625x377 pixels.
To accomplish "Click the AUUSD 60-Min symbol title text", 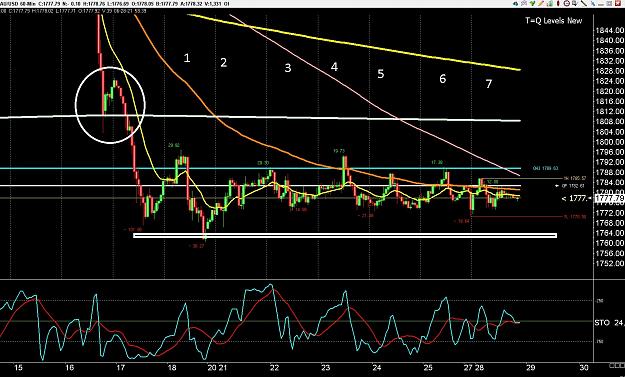I will pyautogui.click(x=17, y=4).
